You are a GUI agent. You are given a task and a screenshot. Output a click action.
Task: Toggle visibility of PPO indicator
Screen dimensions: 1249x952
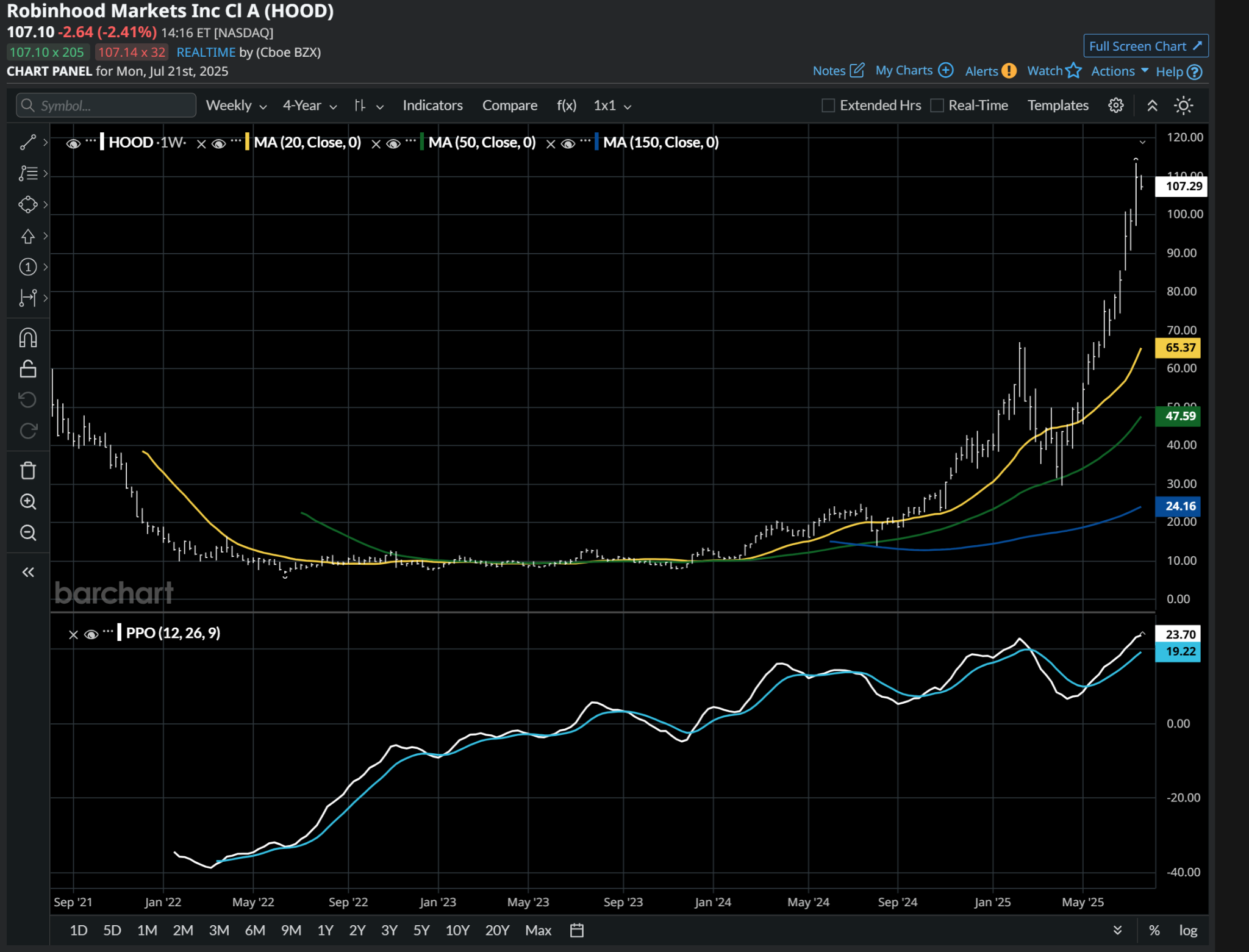coord(91,634)
